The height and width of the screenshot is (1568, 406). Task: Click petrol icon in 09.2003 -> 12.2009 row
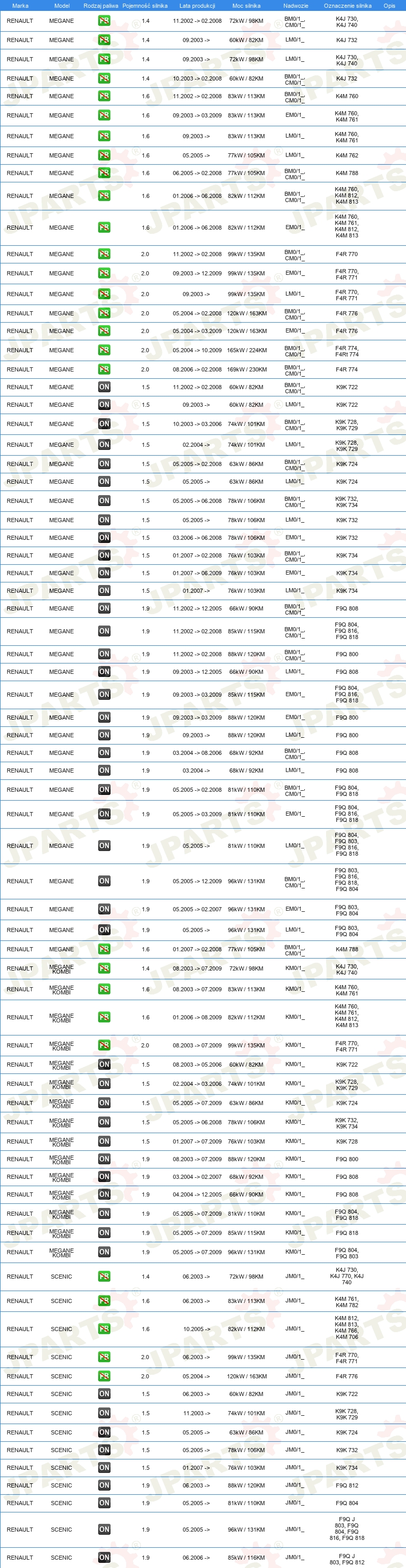(104, 273)
